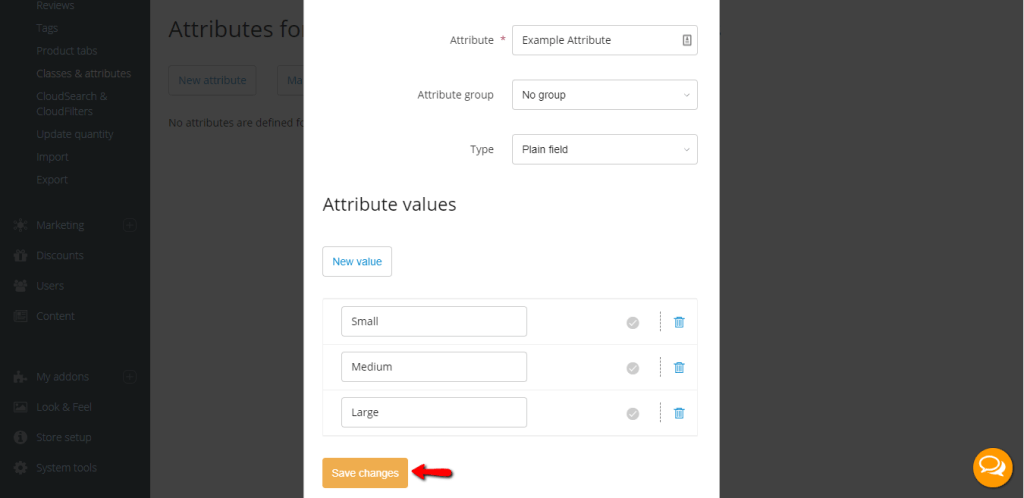Click the Marketing sidebar icon
The width and height of the screenshot is (1024, 498).
pyautogui.click(x=20, y=225)
